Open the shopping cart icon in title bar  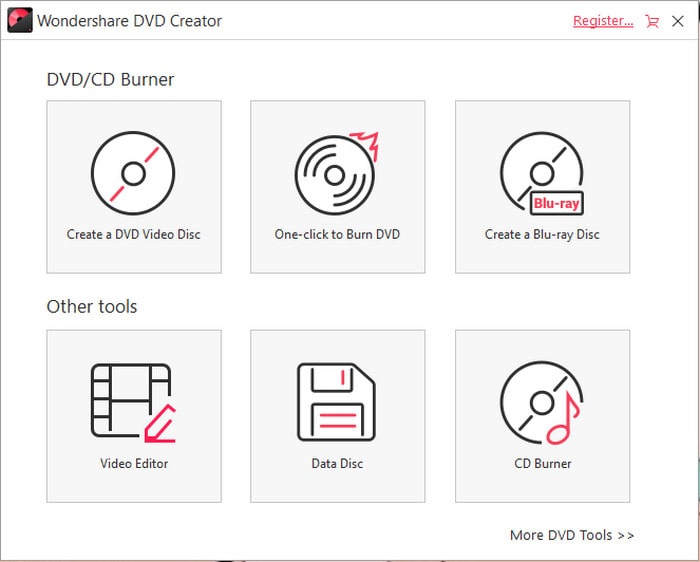click(x=652, y=20)
